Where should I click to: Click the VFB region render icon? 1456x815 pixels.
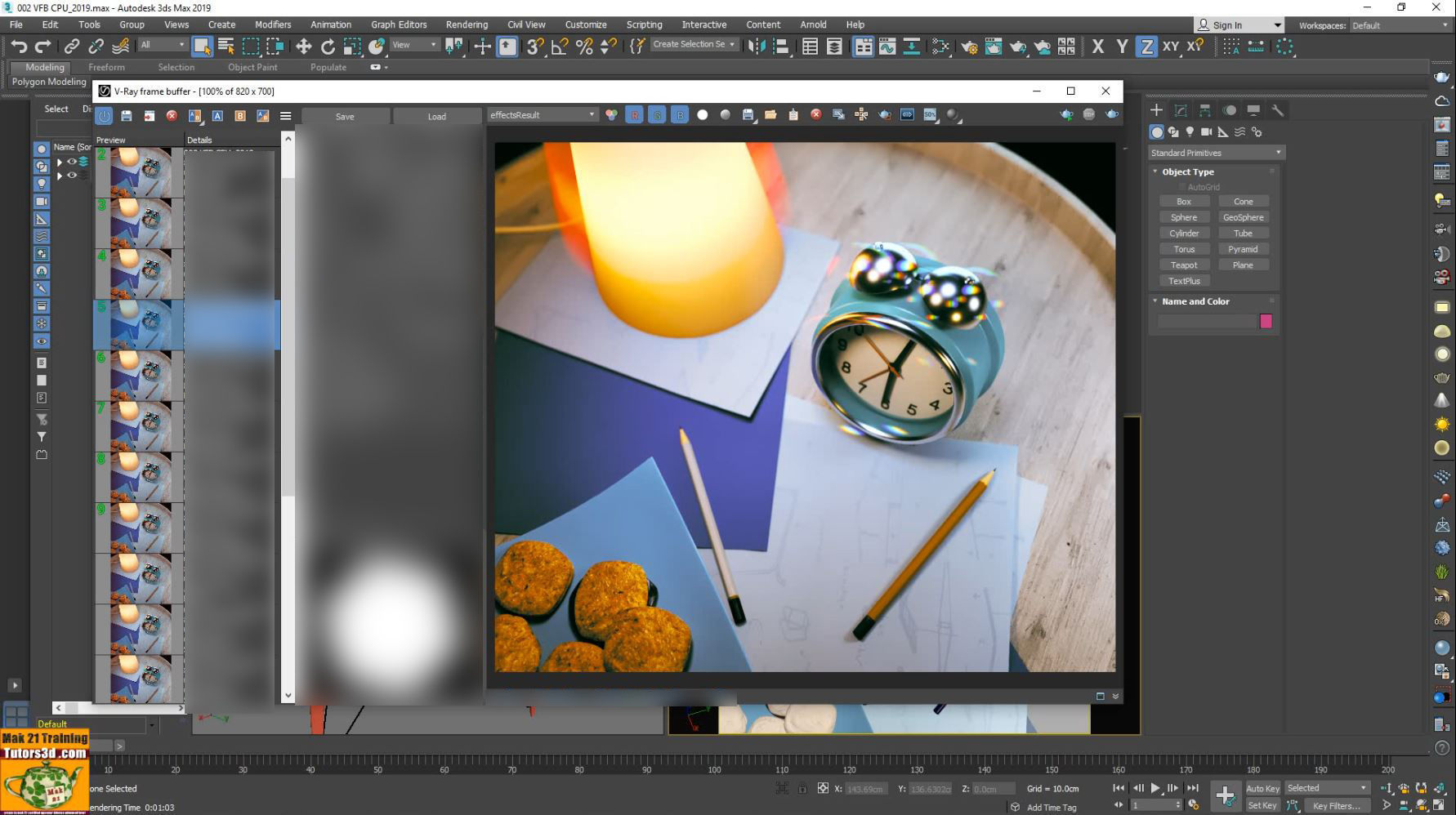884,115
